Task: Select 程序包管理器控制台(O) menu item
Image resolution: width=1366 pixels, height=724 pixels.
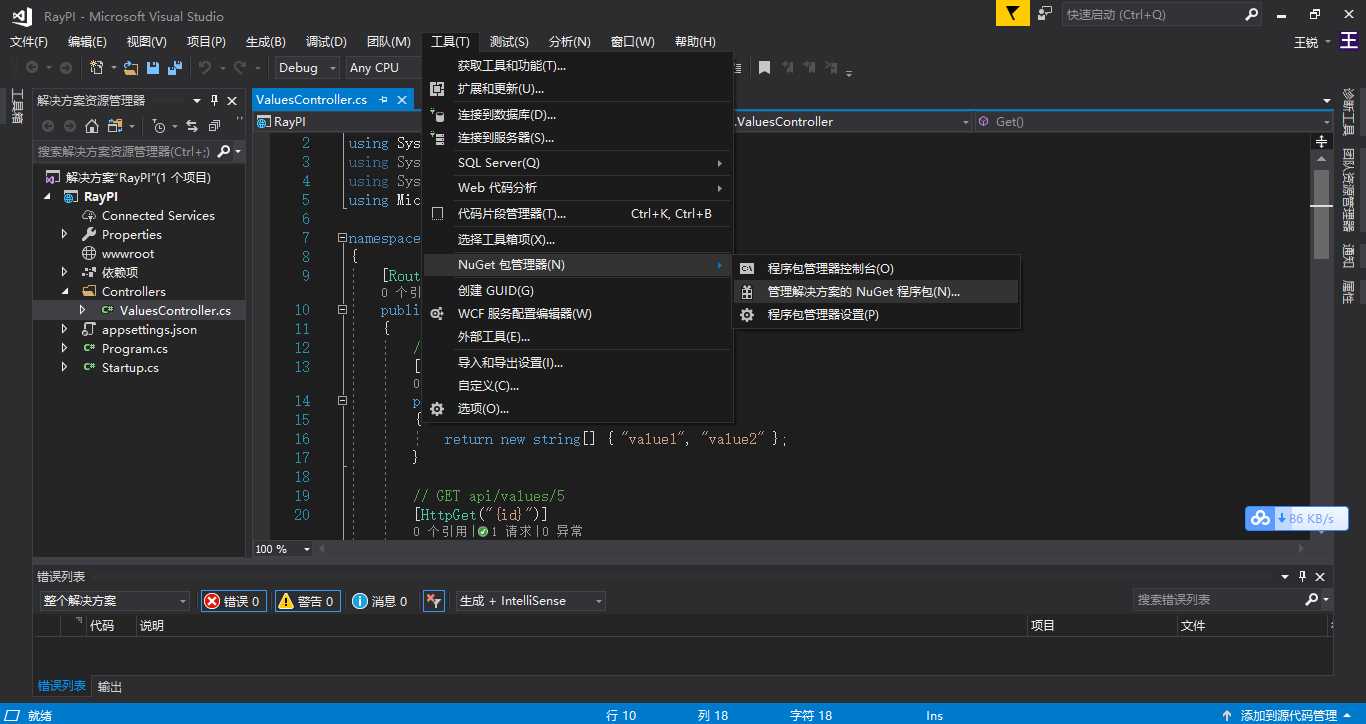Action: [876, 268]
